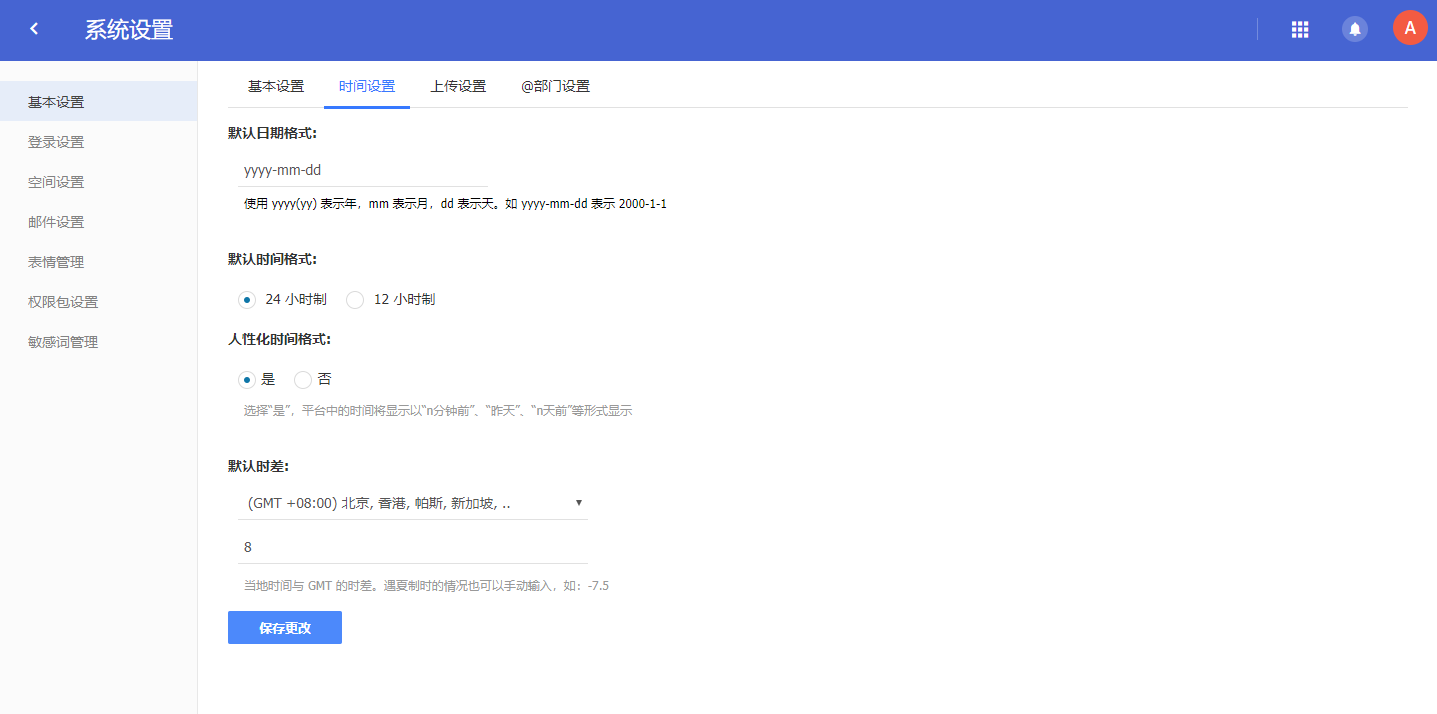The width and height of the screenshot is (1437, 714).
Task: Click the GMT offset hint mentioning -7.5
Action: click(426, 585)
